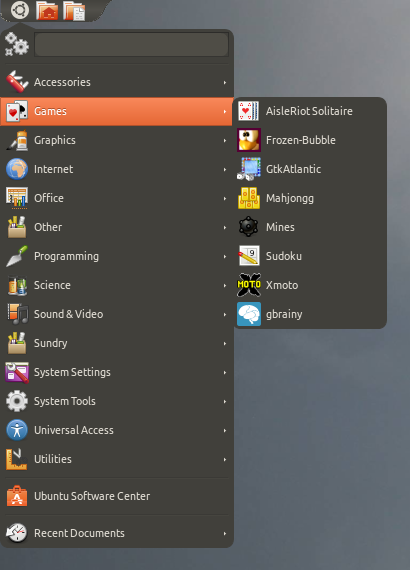Click the System Settings wrench icon
410x570 pixels.
tap(17, 373)
